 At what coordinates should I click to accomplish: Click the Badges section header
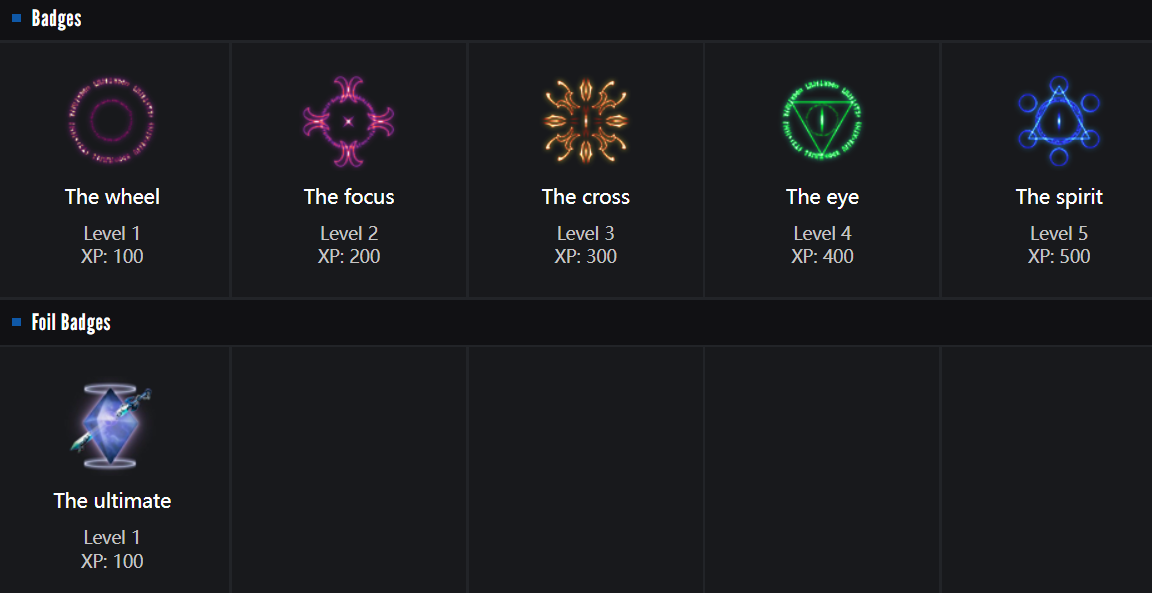pos(57,18)
